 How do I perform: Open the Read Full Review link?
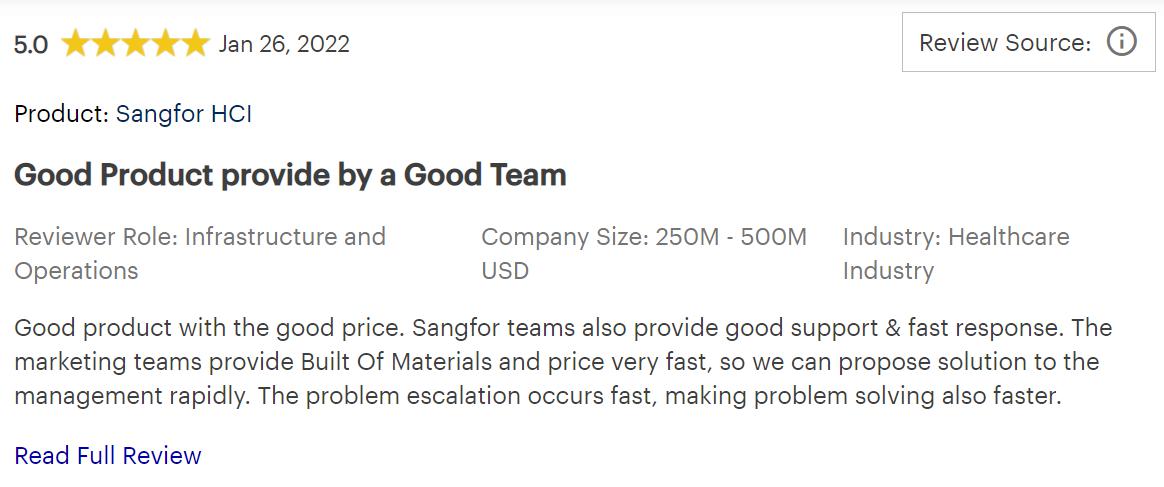108,456
